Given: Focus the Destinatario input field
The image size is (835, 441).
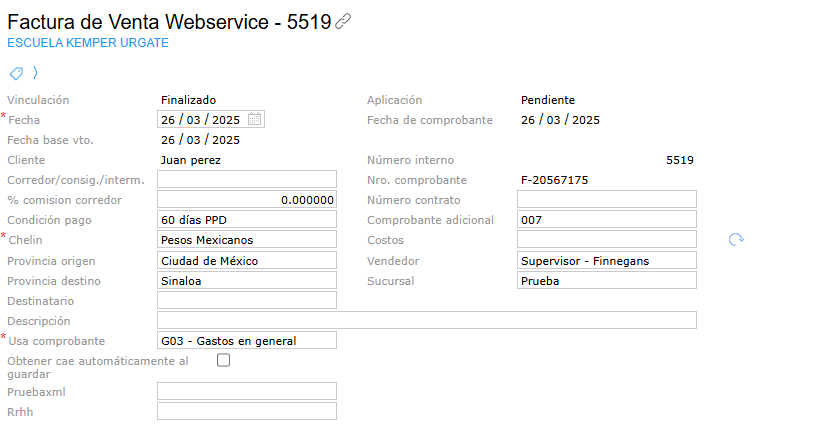Looking at the screenshot, I should [x=246, y=301].
